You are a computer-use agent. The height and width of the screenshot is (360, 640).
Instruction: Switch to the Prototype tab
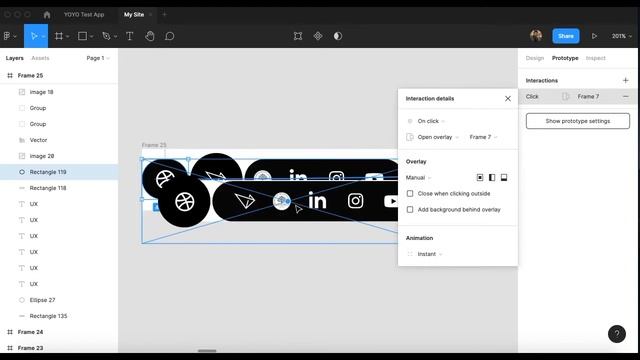coord(565,58)
